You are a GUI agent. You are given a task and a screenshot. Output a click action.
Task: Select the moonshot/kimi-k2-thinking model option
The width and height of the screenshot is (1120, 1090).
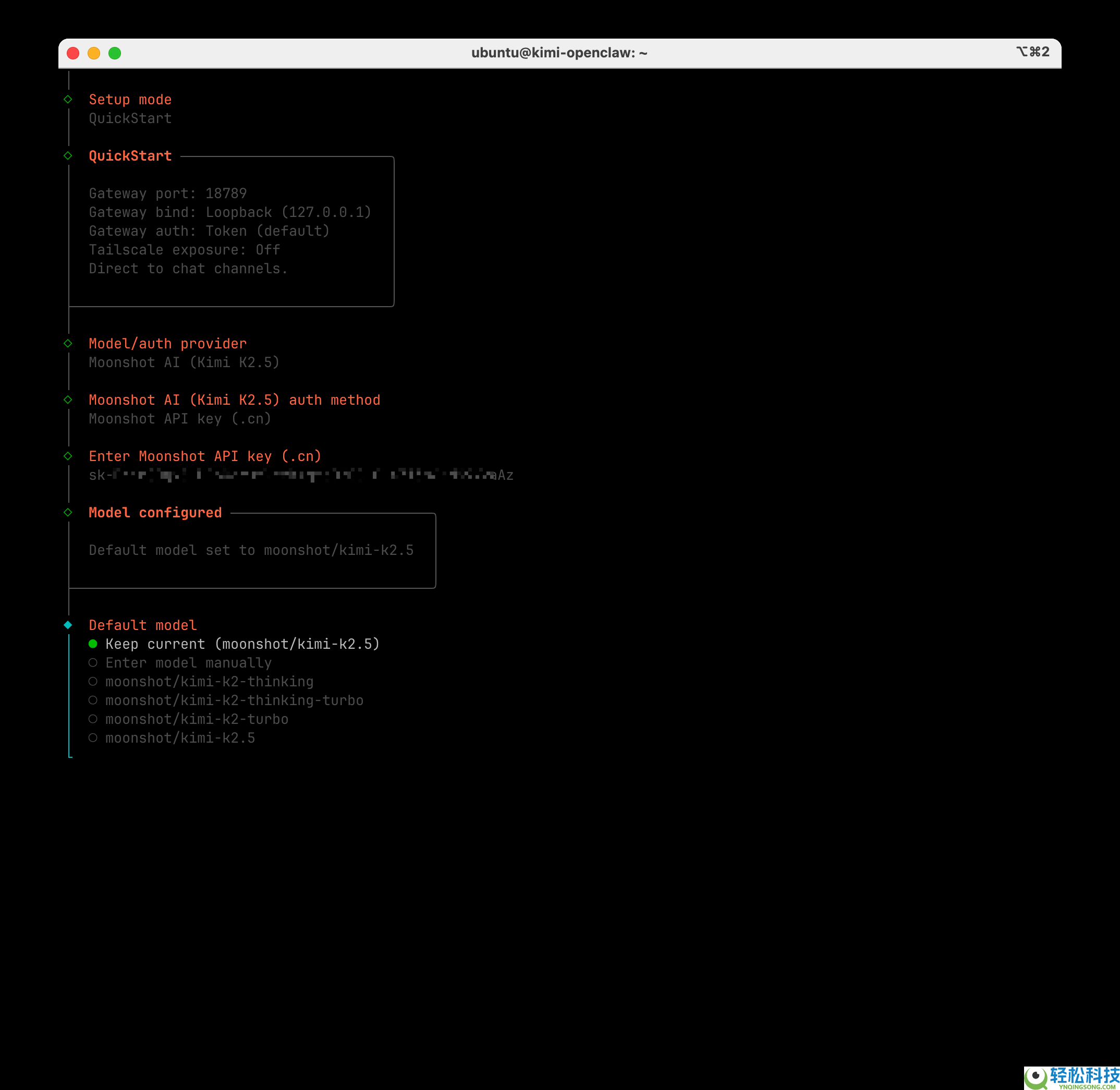pyautogui.click(x=201, y=682)
